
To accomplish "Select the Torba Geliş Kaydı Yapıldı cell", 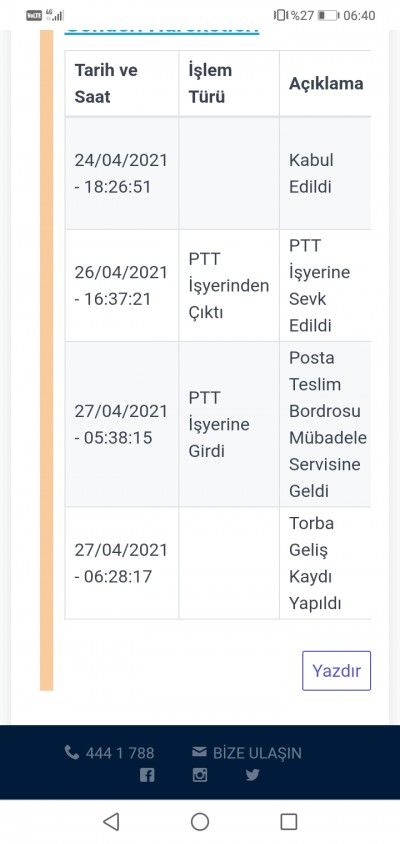I will coord(325,563).
